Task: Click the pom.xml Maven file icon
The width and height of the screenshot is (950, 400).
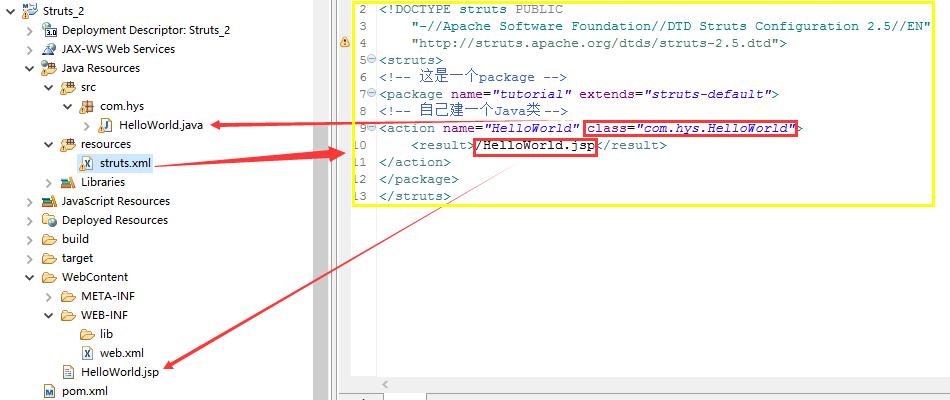Action: tap(48, 392)
